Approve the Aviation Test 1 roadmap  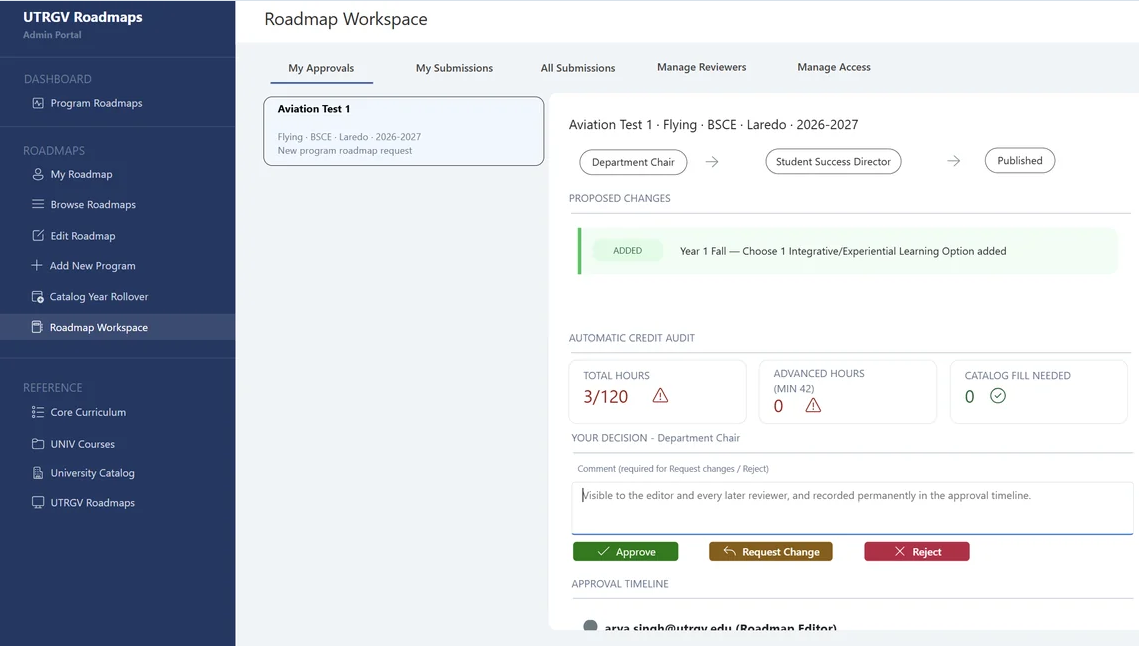625,552
